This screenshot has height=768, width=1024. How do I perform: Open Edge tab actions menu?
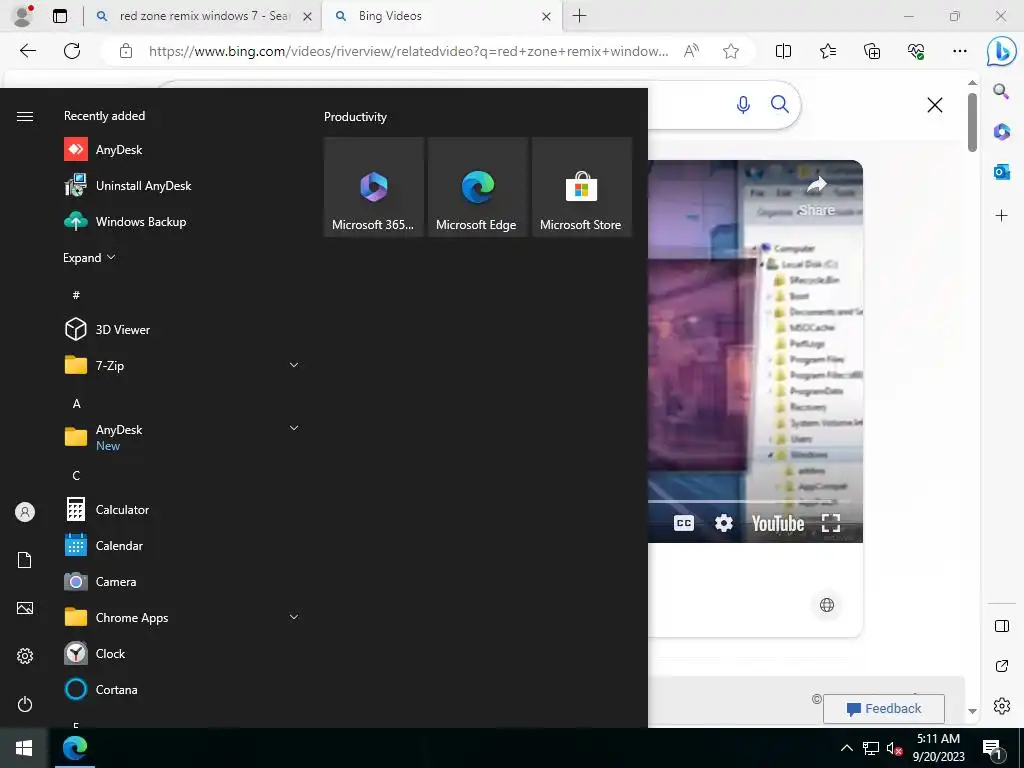point(59,16)
